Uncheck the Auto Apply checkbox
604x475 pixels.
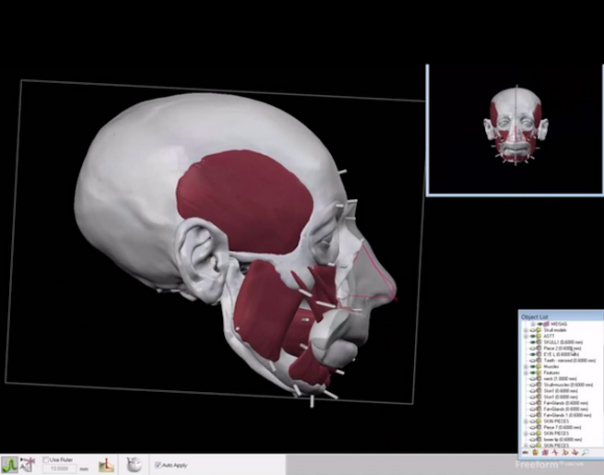coord(158,465)
